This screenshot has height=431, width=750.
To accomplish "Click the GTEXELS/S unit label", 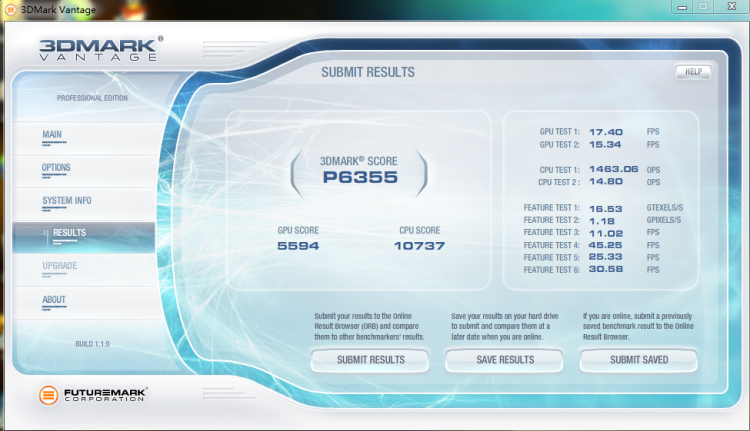I will [665, 208].
